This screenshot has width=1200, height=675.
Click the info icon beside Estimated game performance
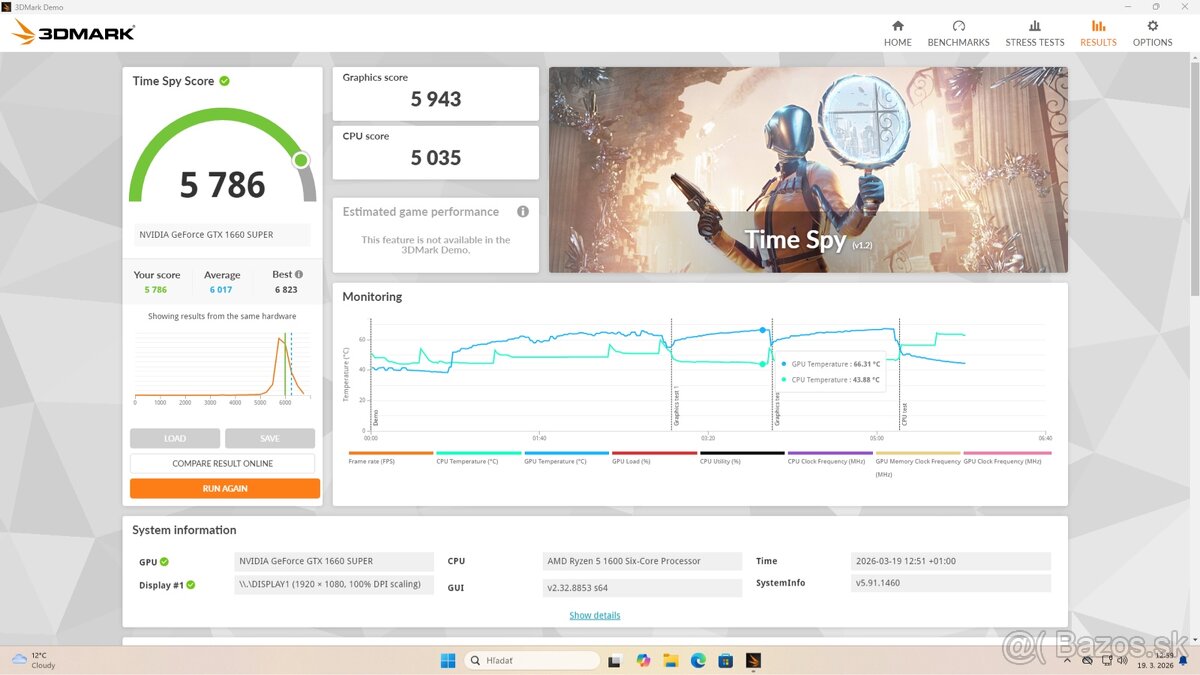coord(522,211)
